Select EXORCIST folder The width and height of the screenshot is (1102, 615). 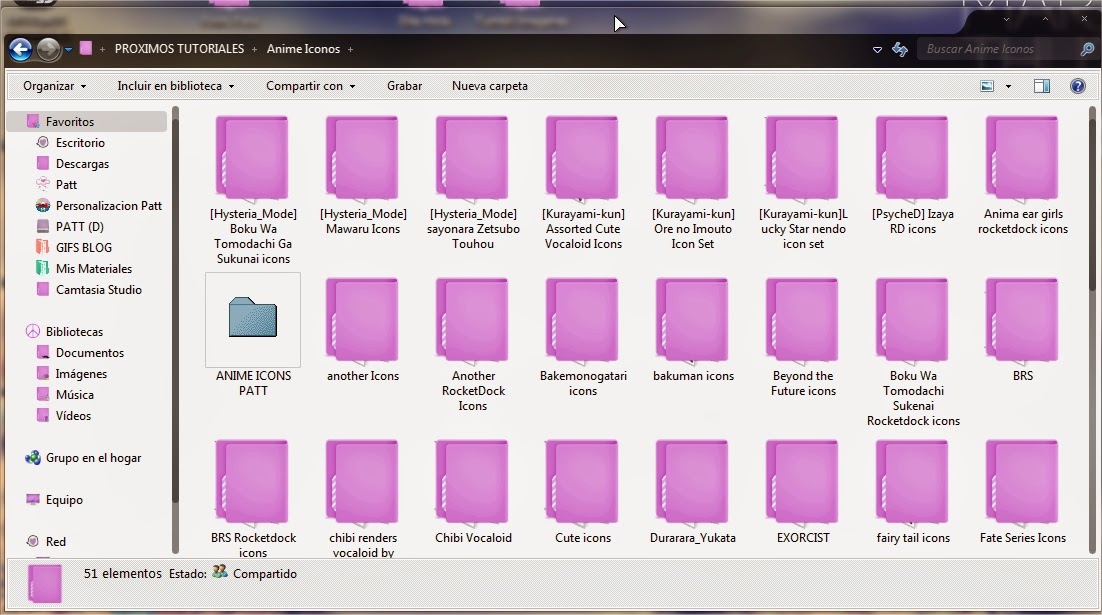pos(803,491)
